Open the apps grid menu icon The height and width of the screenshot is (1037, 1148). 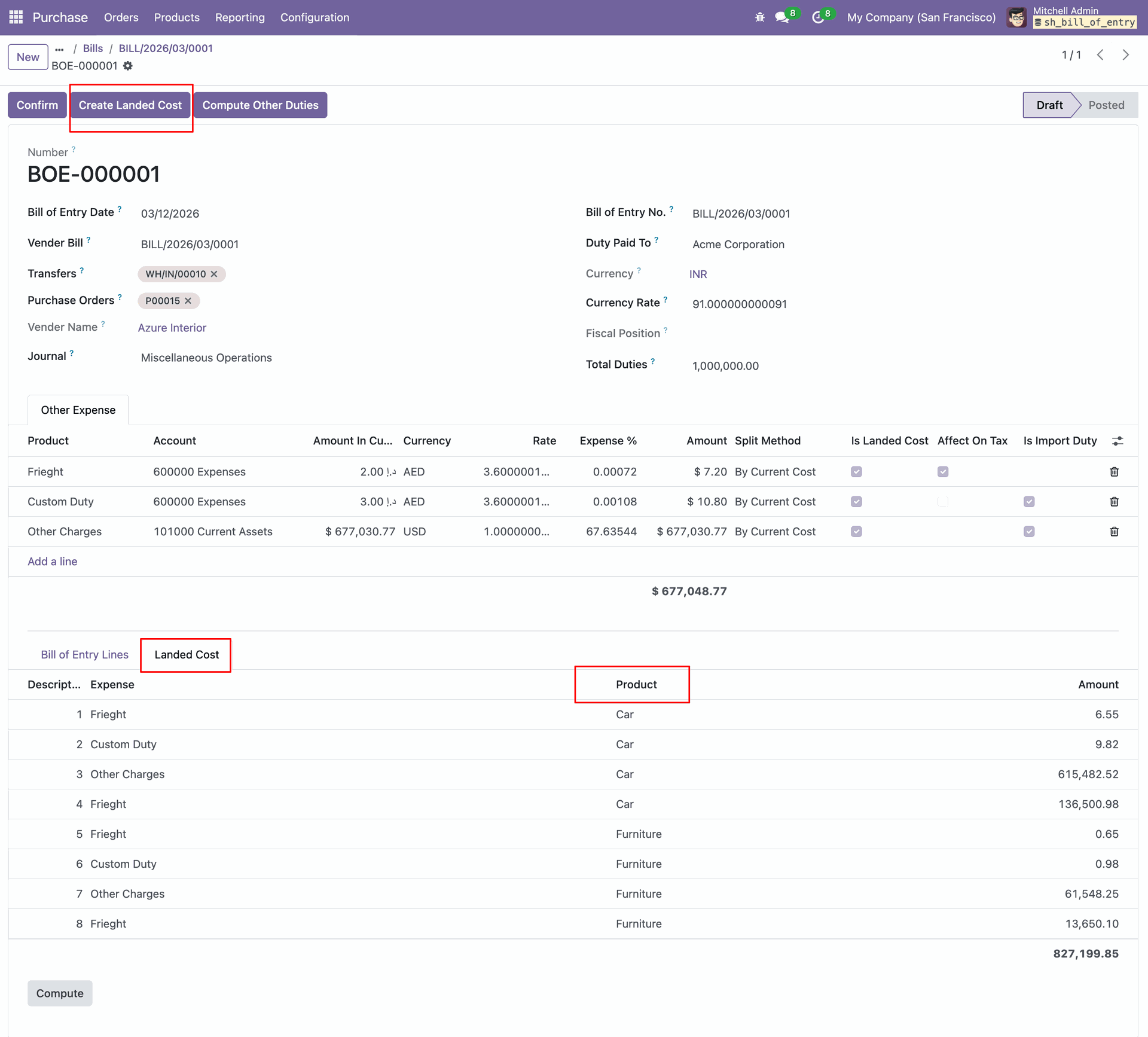tap(16, 17)
